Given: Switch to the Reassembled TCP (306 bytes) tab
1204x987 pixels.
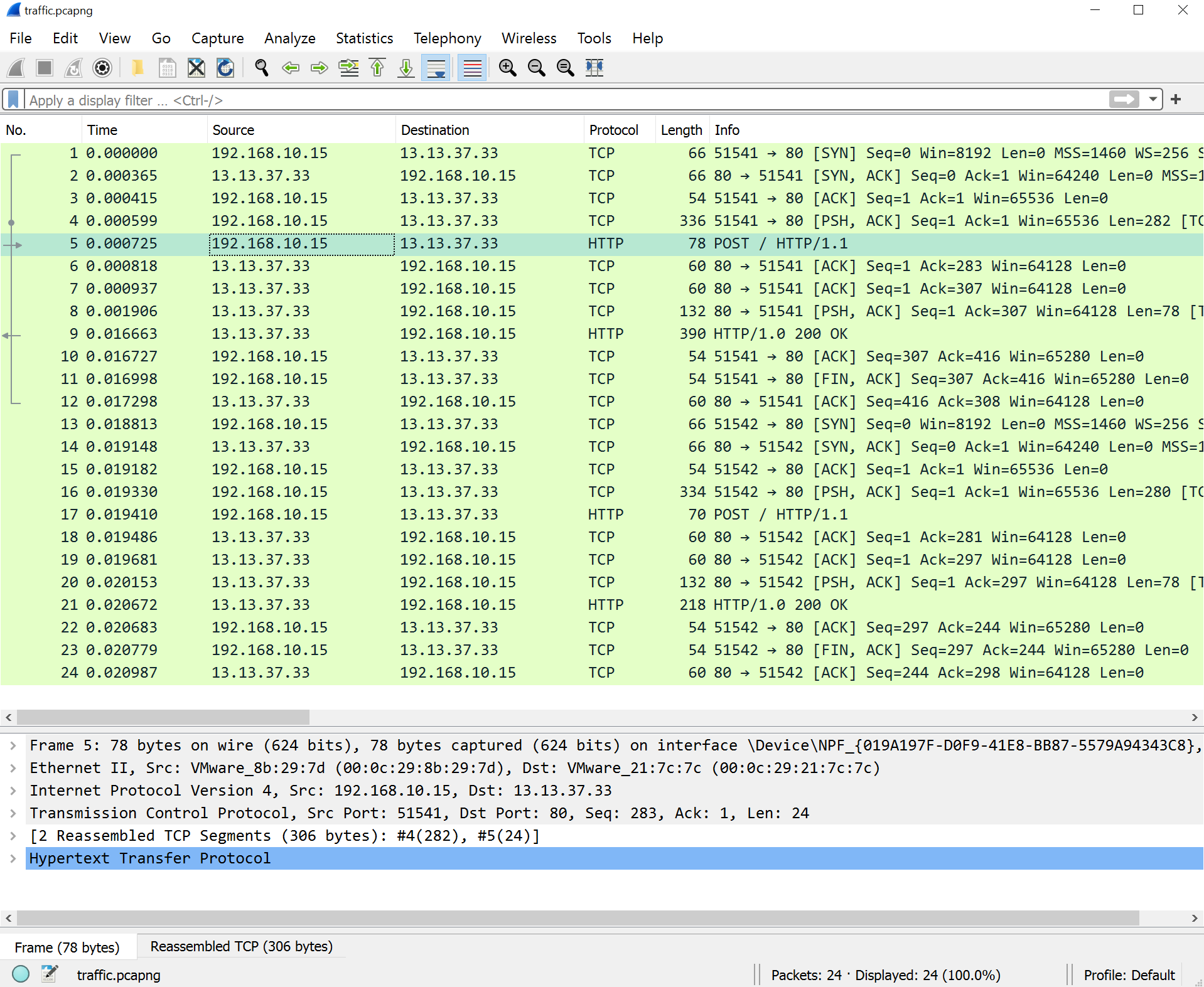Looking at the screenshot, I should point(241,946).
